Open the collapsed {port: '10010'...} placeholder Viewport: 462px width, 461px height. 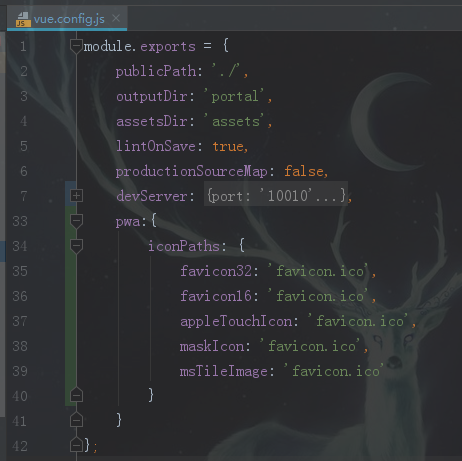[276, 196]
